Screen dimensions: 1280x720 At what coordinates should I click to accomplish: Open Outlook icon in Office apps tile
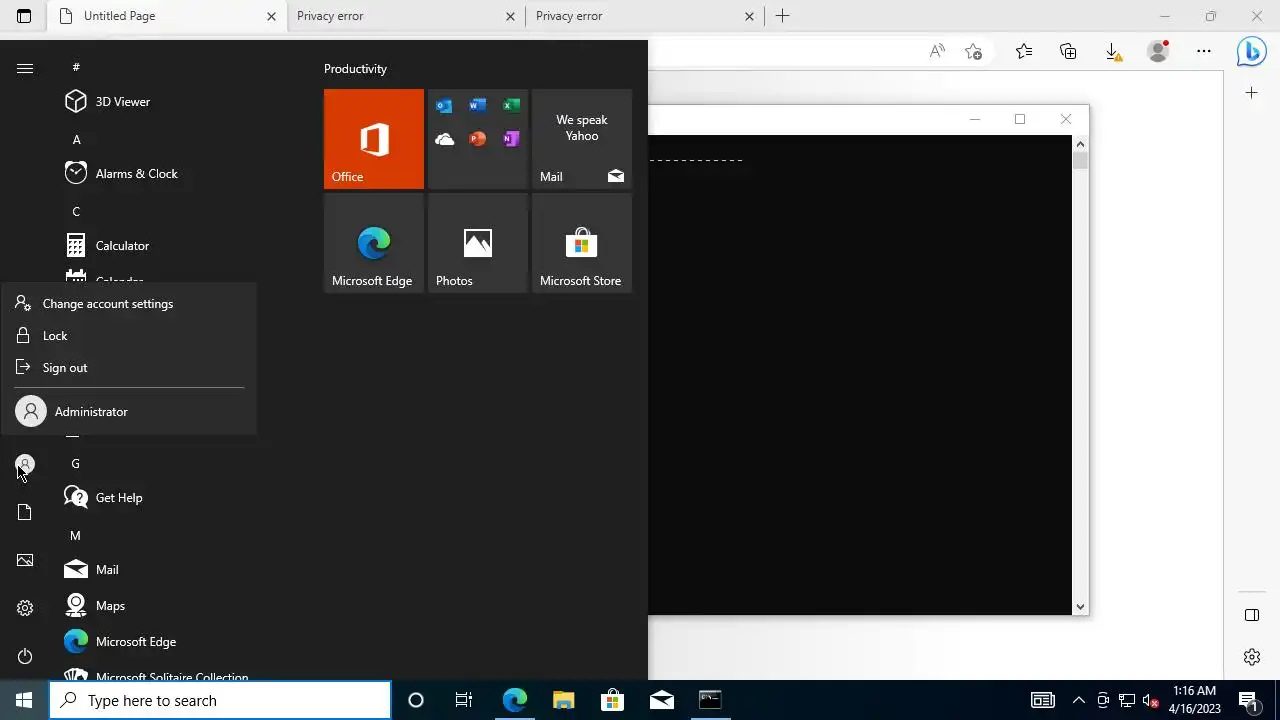(x=444, y=106)
